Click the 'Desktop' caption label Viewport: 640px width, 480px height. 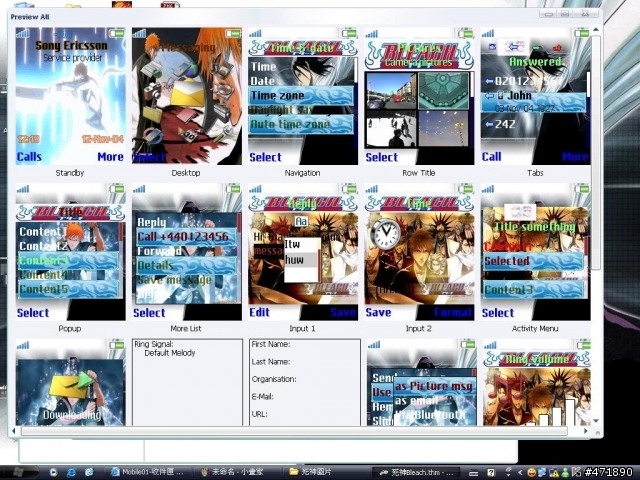coord(186,173)
